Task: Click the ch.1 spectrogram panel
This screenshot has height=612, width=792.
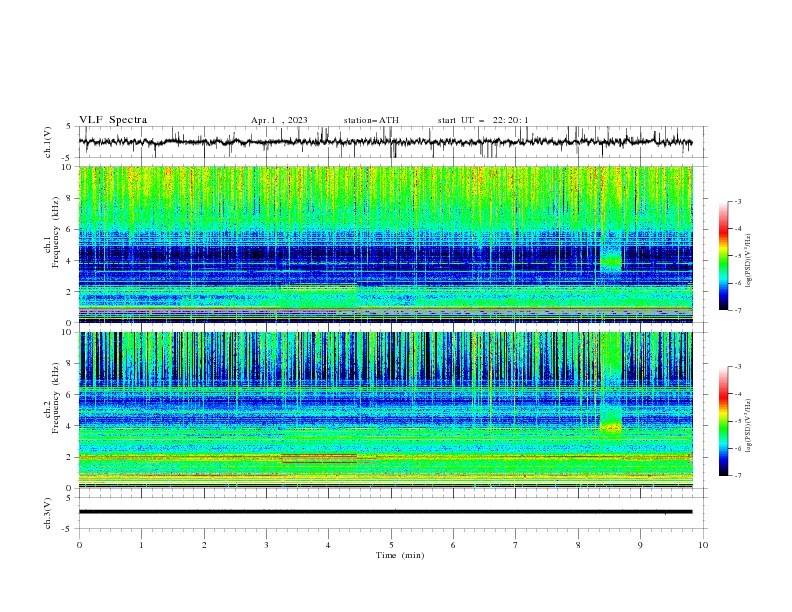Action: [x=386, y=244]
